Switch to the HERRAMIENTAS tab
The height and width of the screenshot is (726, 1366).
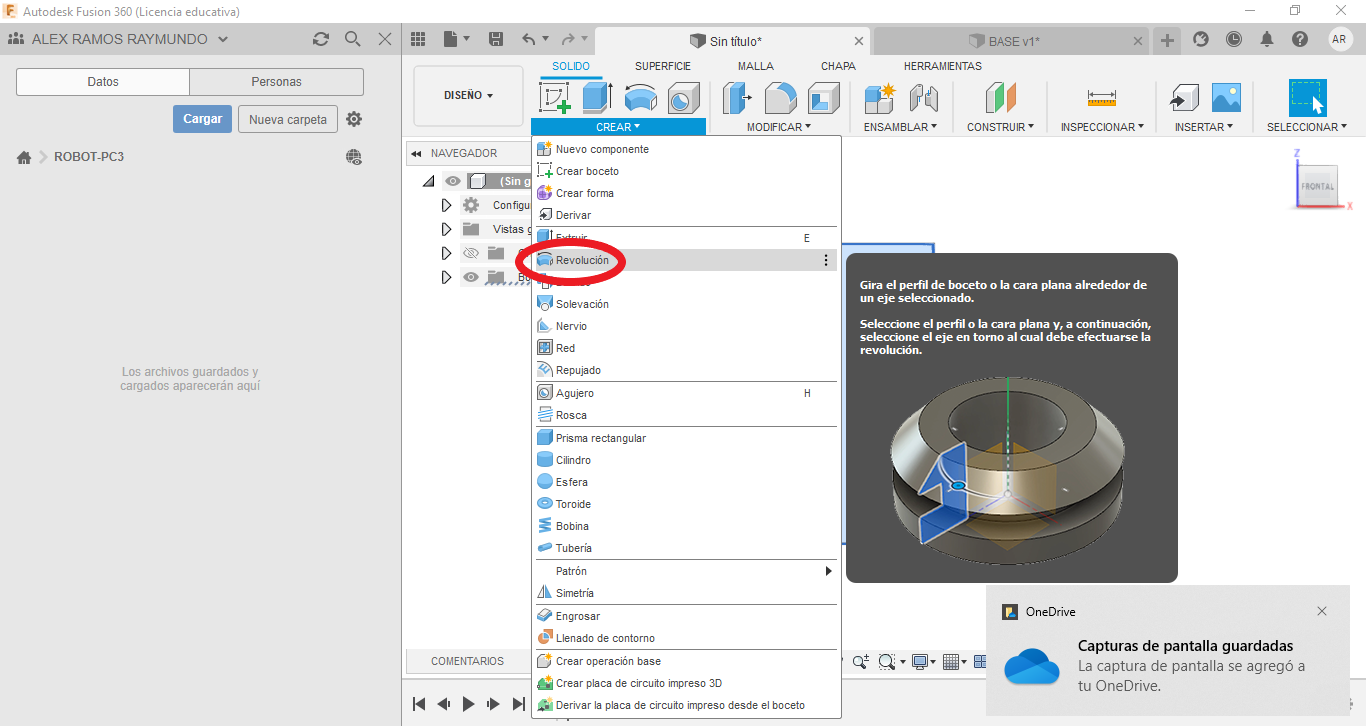(943, 66)
